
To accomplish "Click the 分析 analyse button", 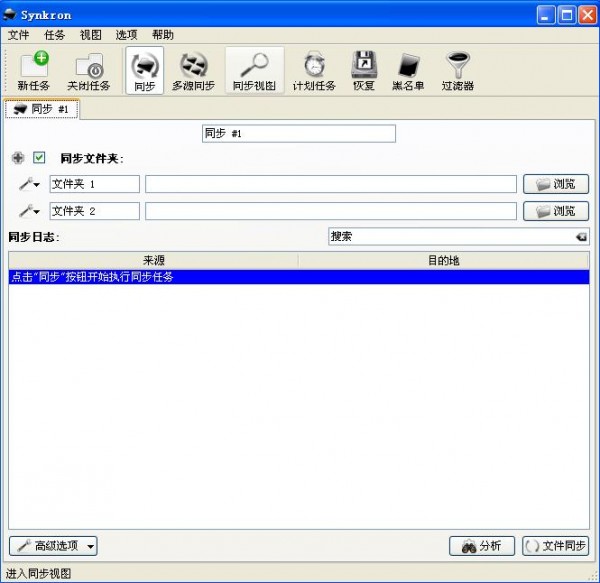I will pyautogui.click(x=482, y=546).
